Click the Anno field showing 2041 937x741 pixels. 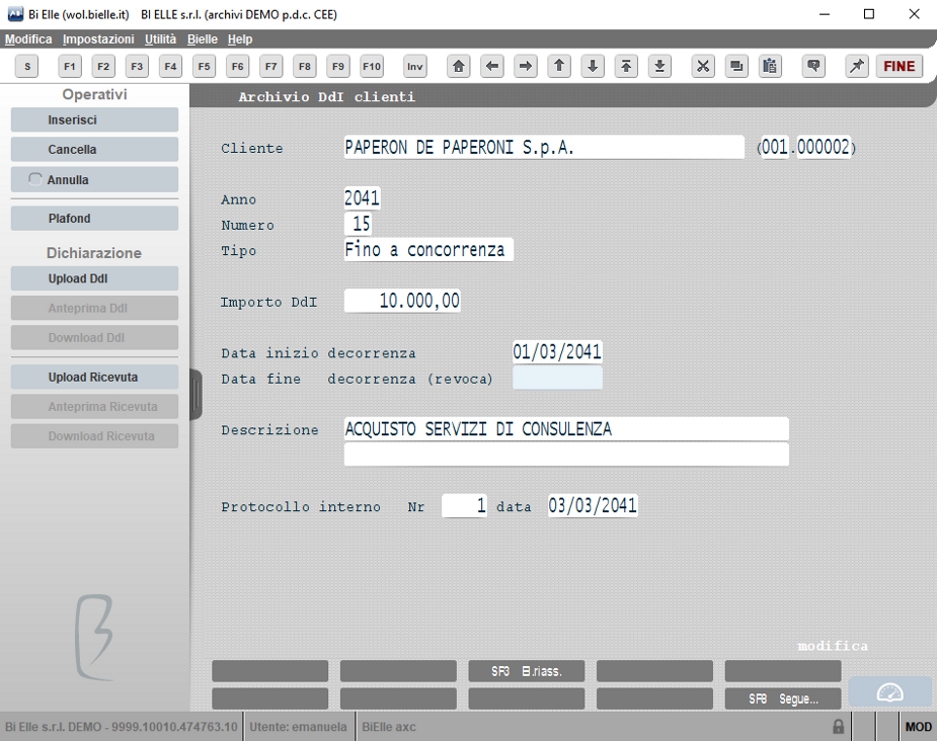362,198
